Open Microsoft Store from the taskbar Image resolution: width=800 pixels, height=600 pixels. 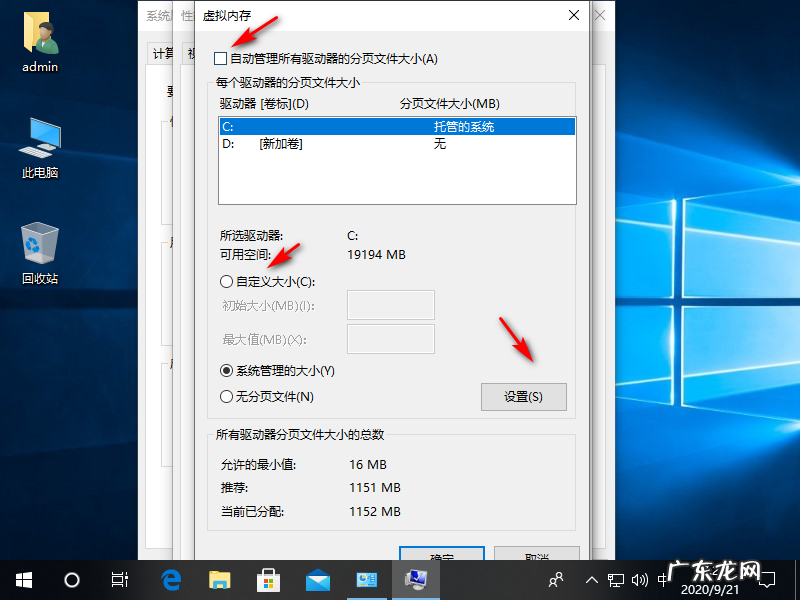click(x=268, y=580)
